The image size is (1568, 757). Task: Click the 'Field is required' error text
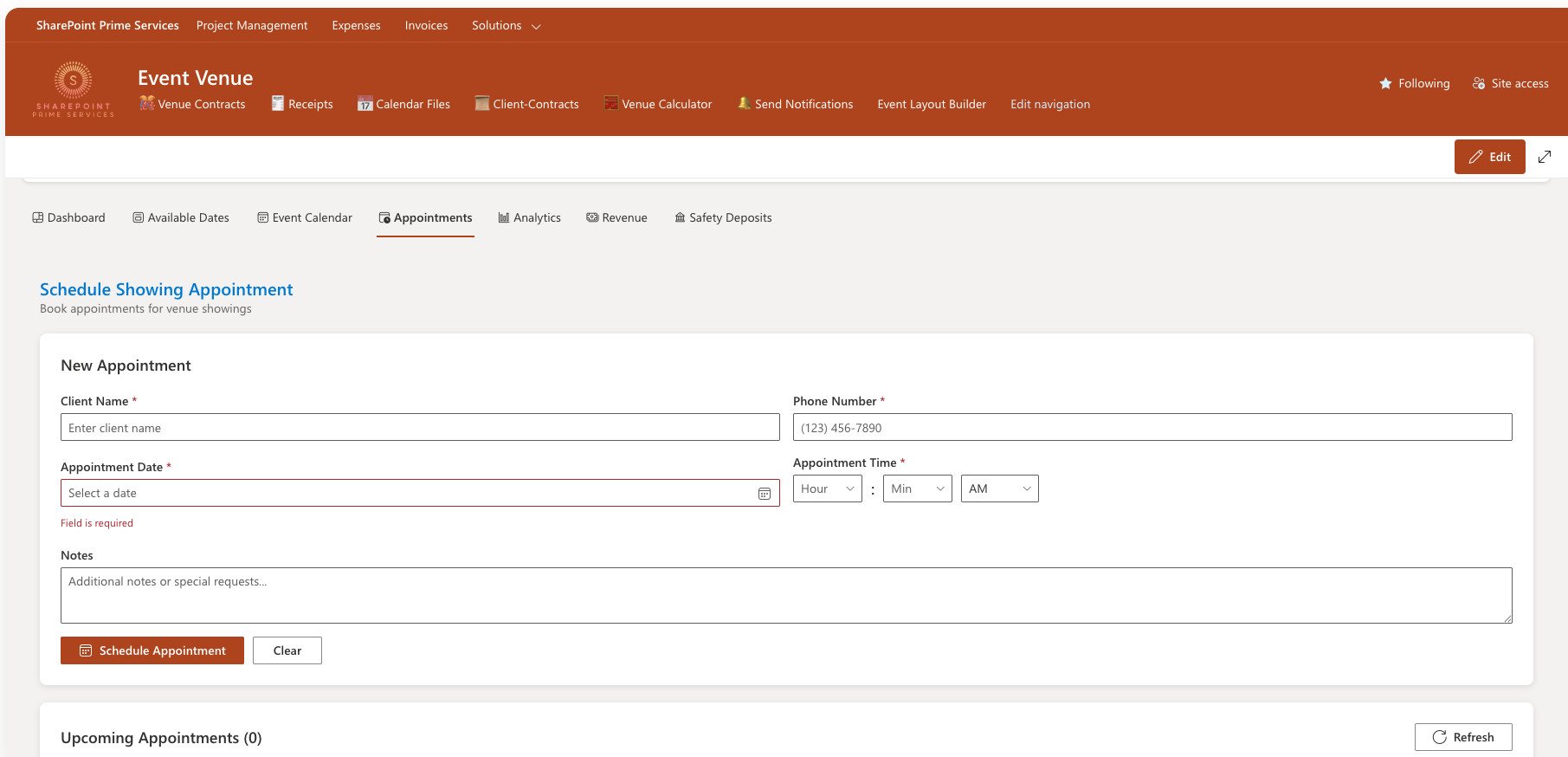(x=97, y=523)
